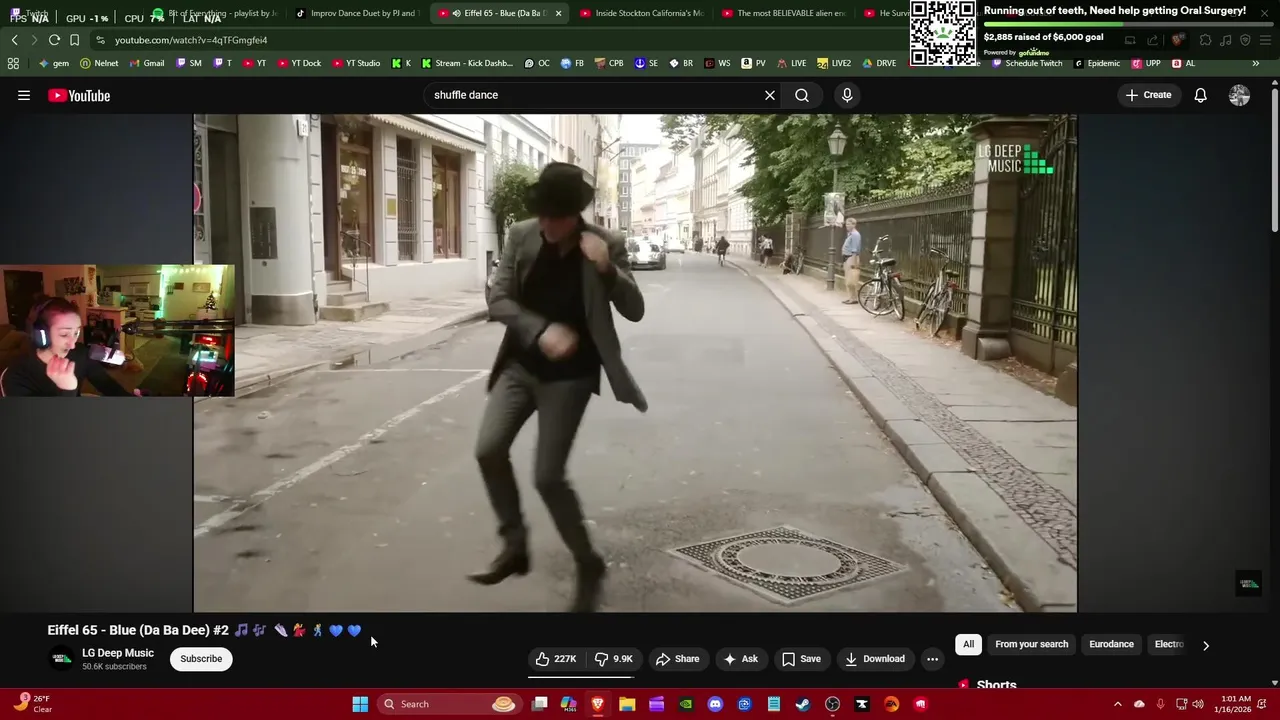Open account avatar menu

[x=1239, y=95]
